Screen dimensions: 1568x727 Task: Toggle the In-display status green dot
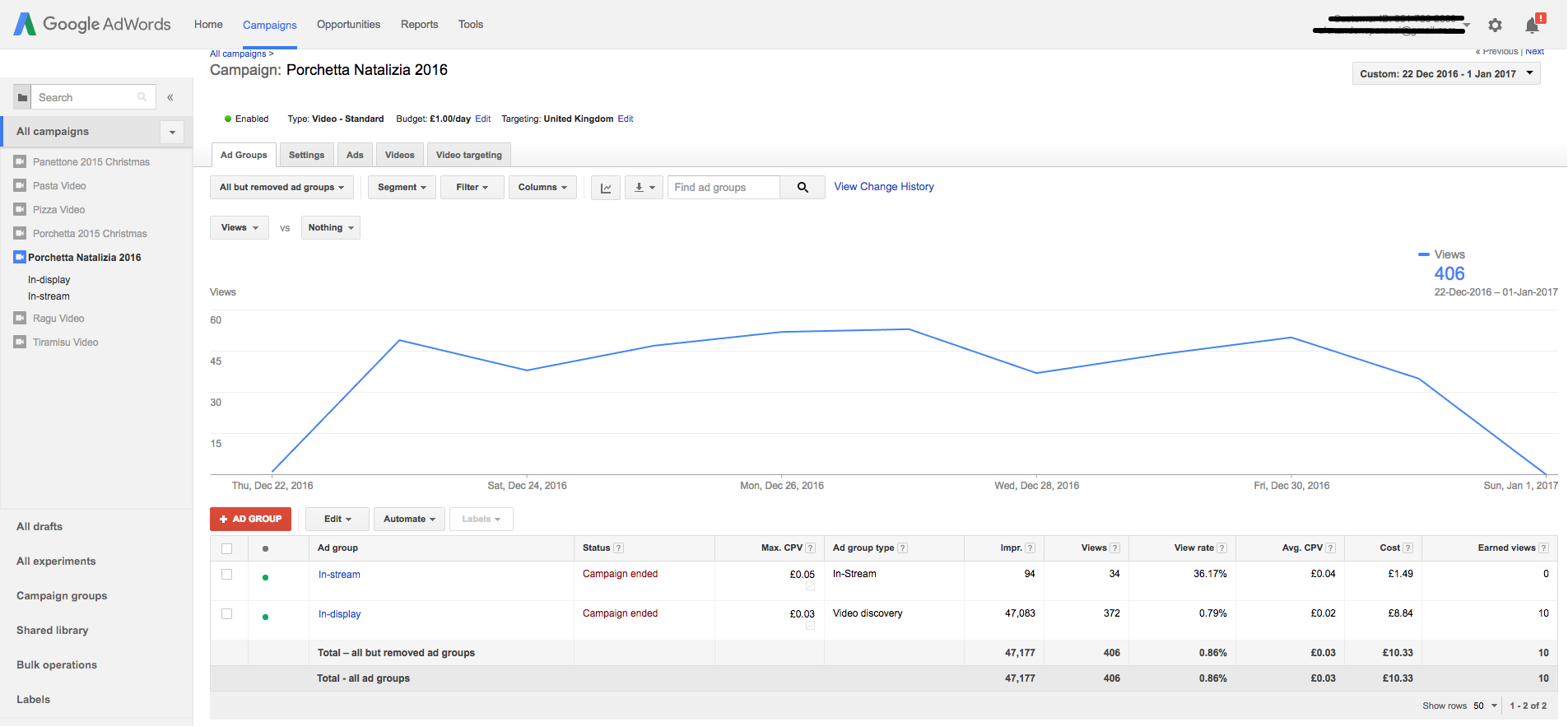click(x=265, y=617)
